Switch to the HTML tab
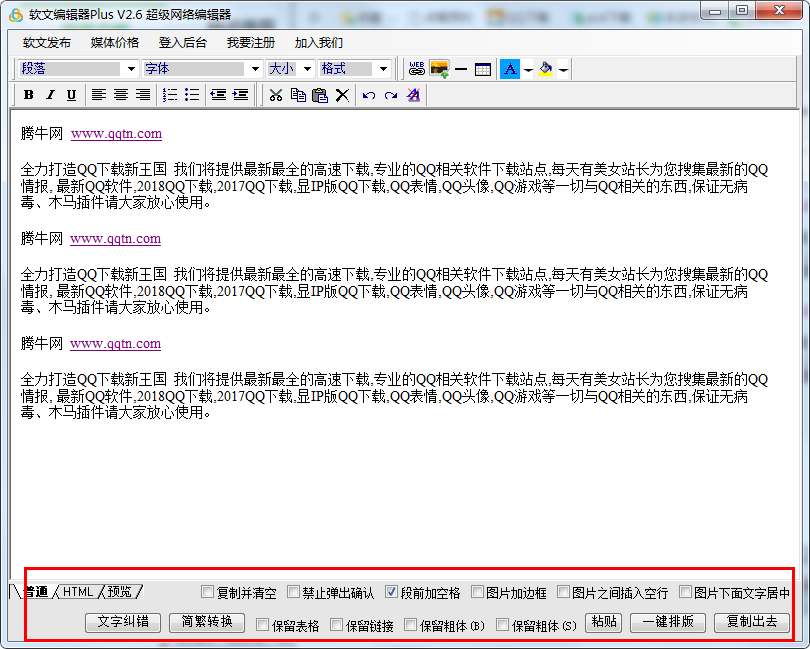The height and width of the screenshot is (649, 810). (x=77, y=592)
